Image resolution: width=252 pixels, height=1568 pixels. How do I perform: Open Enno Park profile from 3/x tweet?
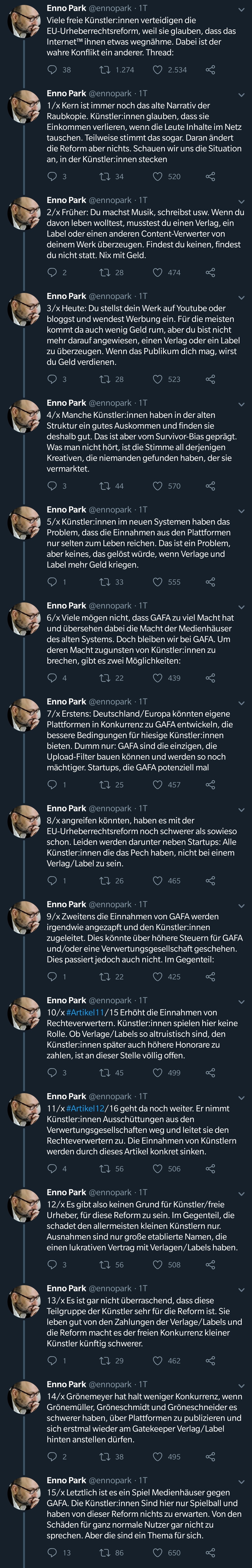(66, 296)
